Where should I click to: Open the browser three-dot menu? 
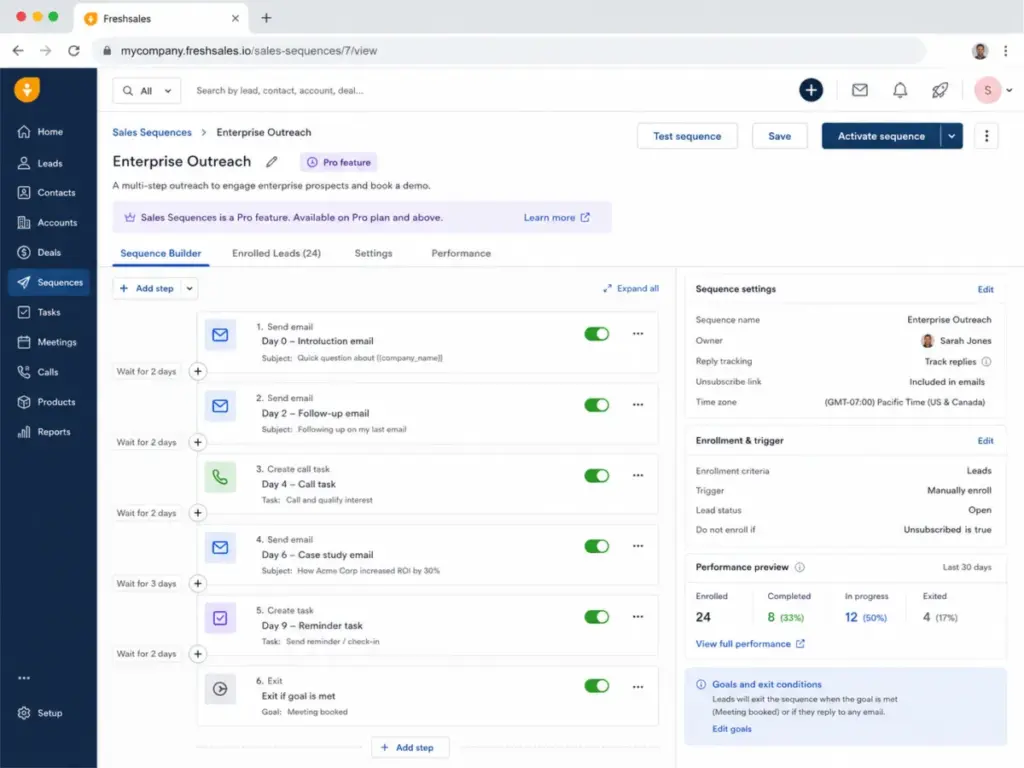pyautogui.click(x=1006, y=51)
